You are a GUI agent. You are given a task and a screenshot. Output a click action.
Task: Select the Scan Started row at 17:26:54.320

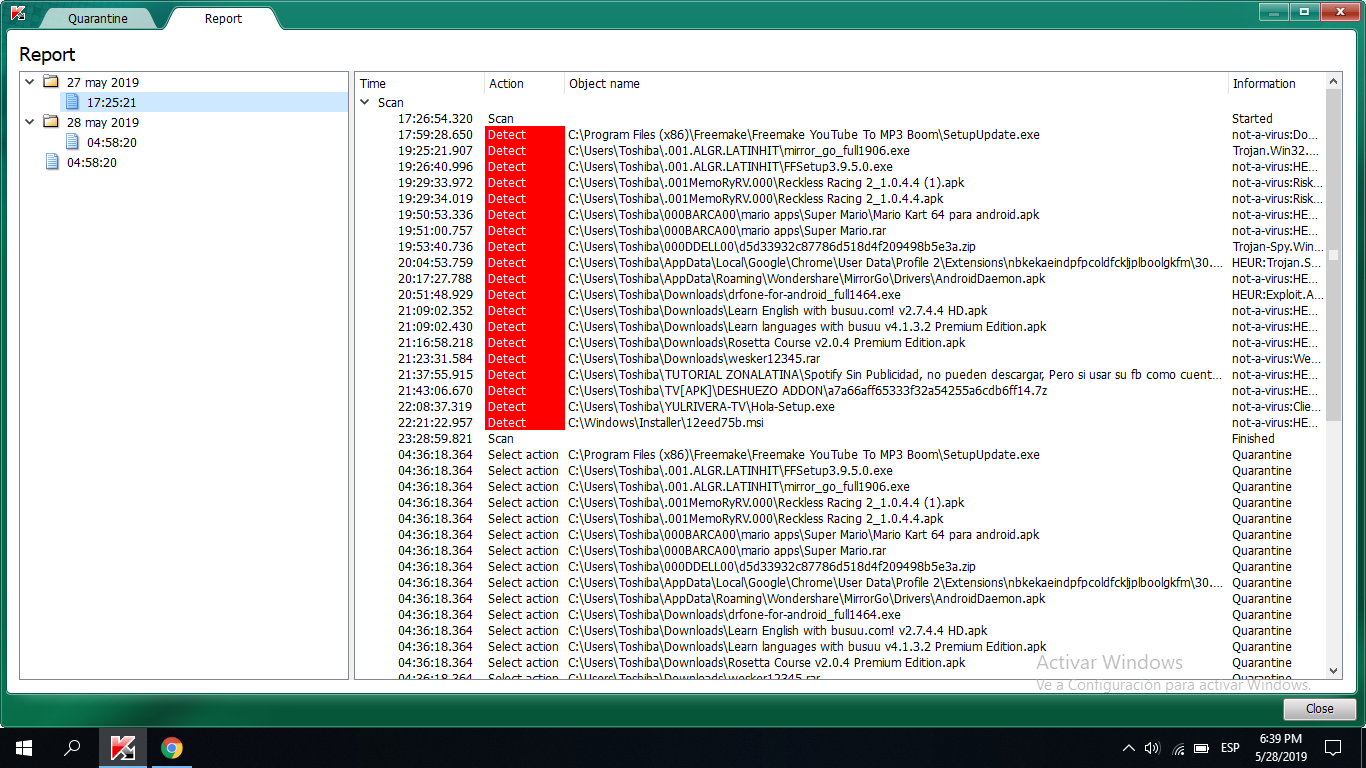click(x=842, y=118)
